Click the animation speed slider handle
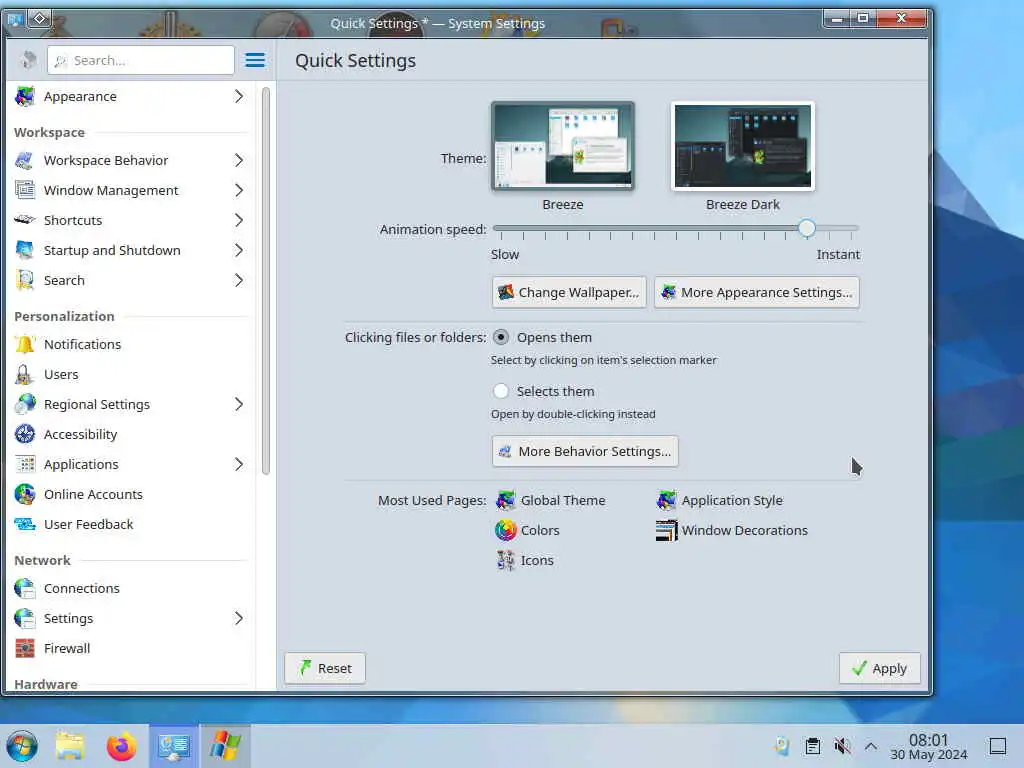This screenshot has width=1024, height=768. click(x=807, y=228)
